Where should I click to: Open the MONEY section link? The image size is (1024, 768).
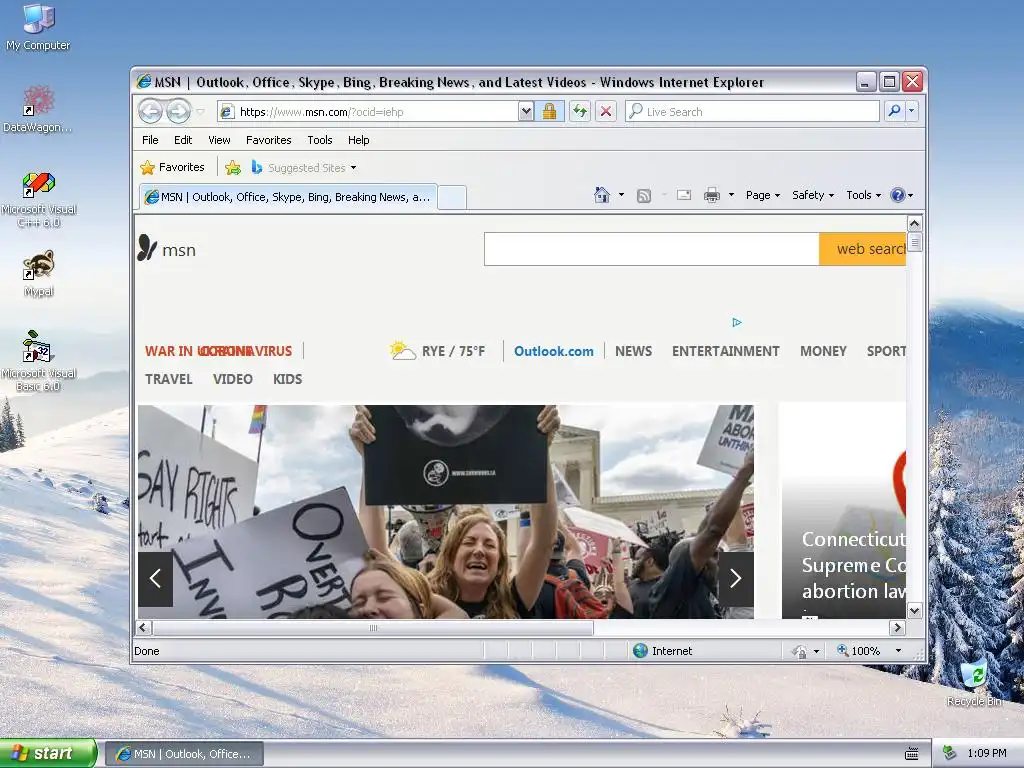824,351
